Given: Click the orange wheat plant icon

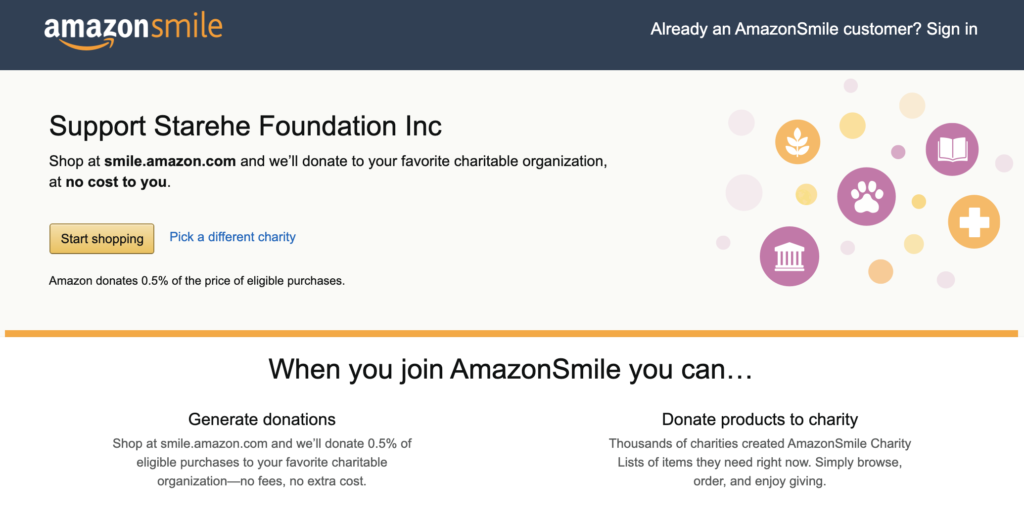Looking at the screenshot, I should point(797,144).
